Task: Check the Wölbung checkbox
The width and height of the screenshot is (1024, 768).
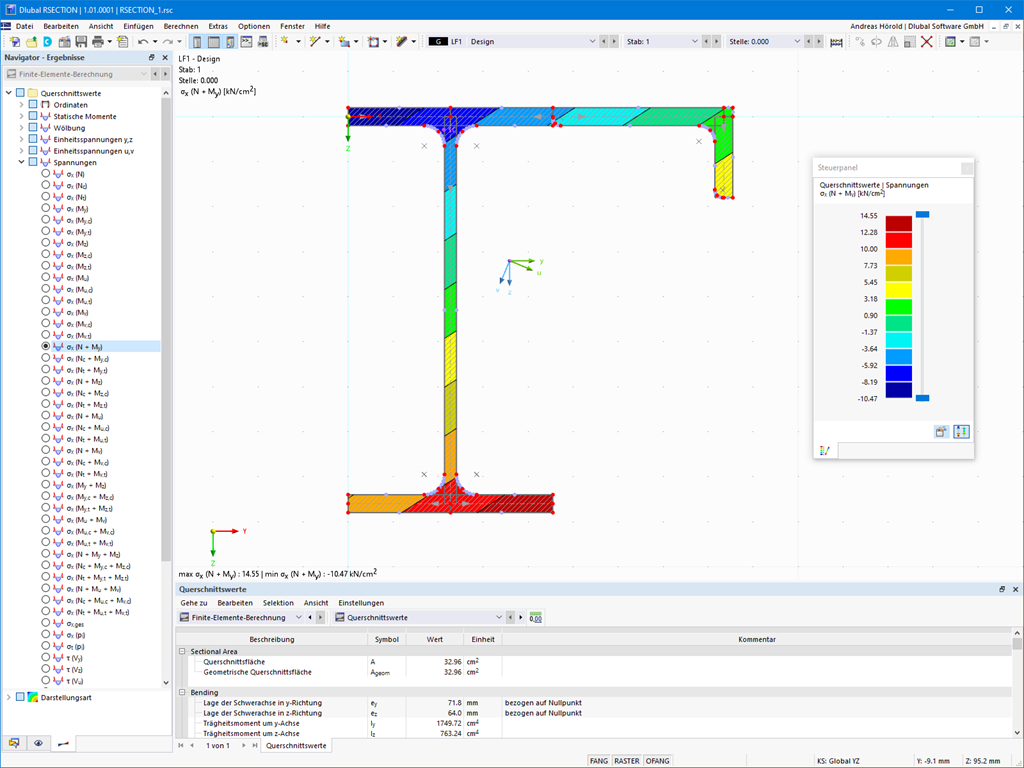Action: (33, 128)
